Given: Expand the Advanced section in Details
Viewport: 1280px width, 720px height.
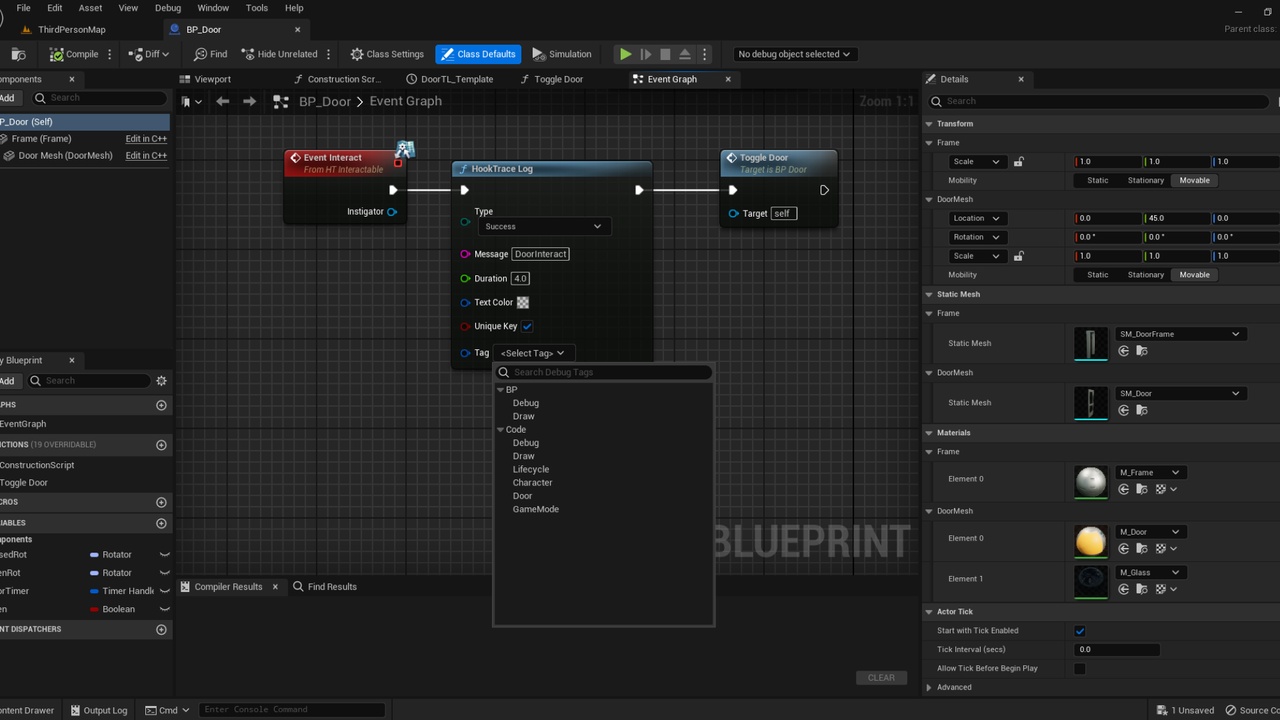Looking at the screenshot, I should click(929, 687).
